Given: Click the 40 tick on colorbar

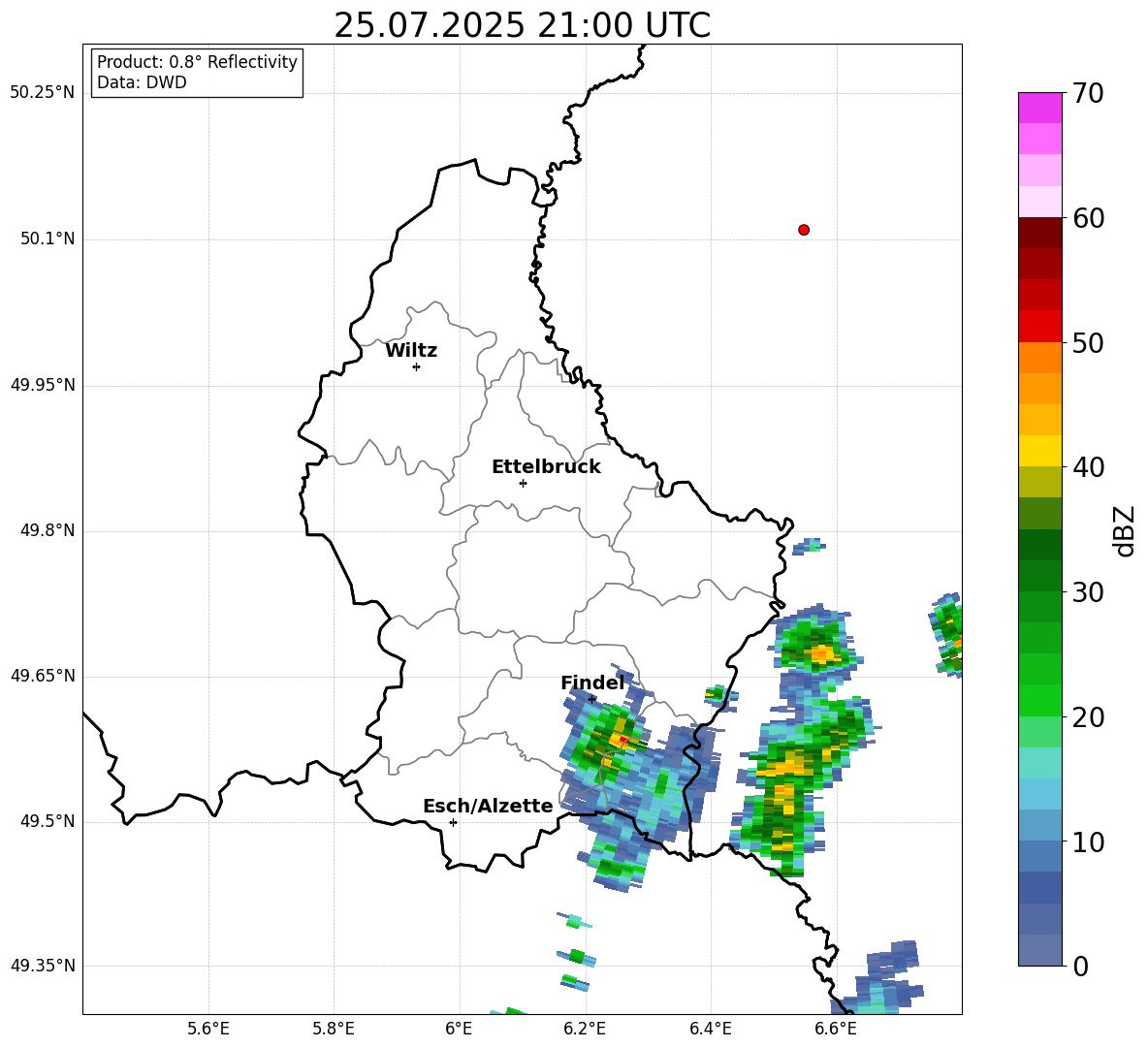Looking at the screenshot, I should 1087,467.
